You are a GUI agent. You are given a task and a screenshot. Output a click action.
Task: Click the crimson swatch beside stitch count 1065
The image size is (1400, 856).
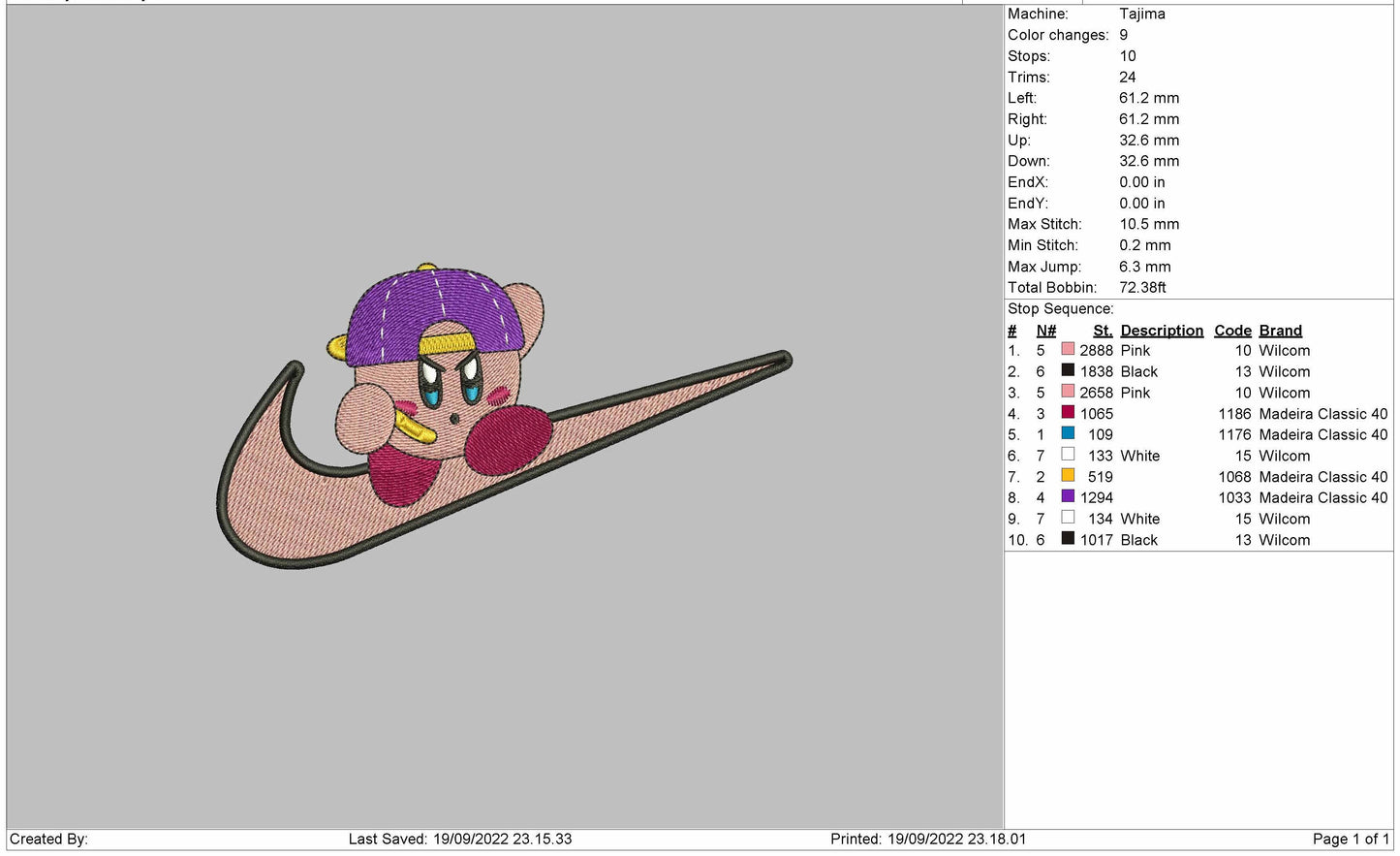coord(1068,413)
